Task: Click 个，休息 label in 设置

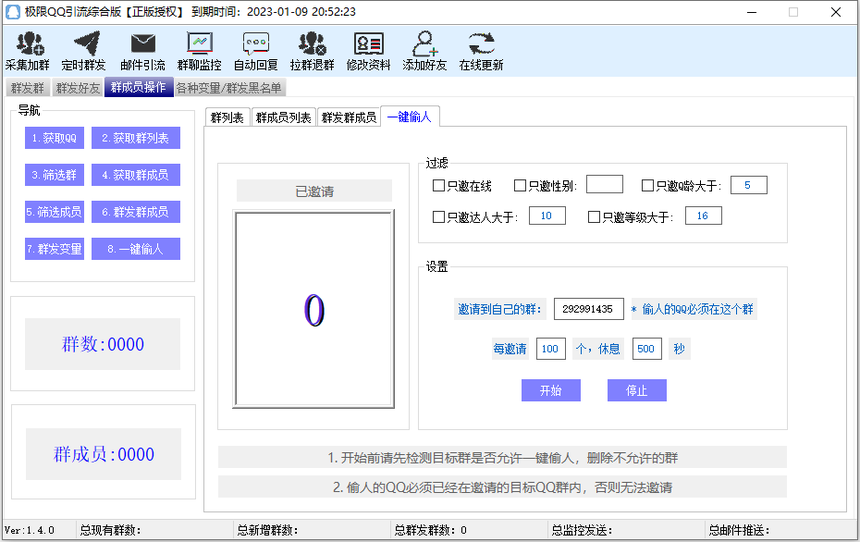Action: pos(598,349)
